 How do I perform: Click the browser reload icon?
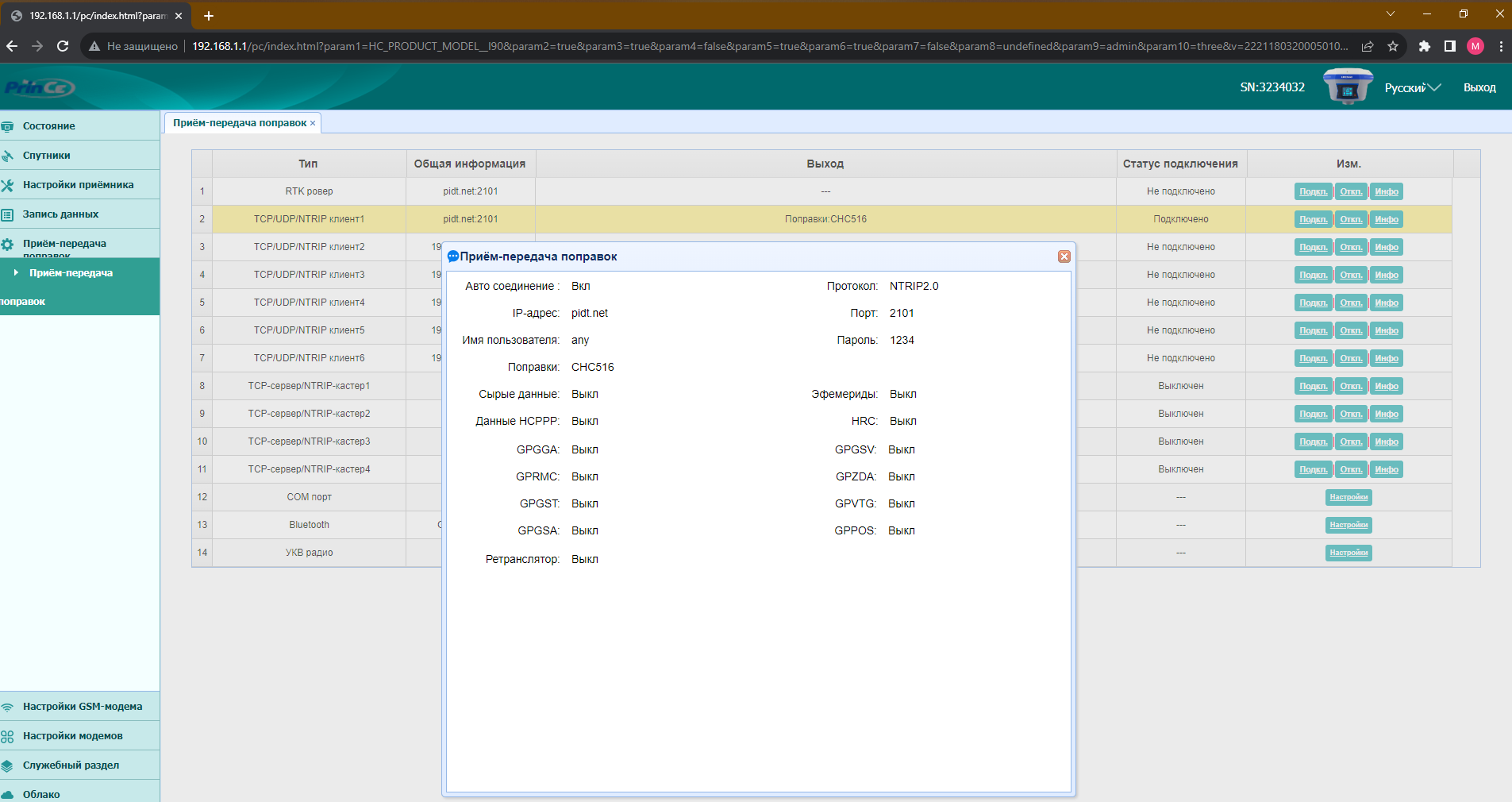point(63,46)
